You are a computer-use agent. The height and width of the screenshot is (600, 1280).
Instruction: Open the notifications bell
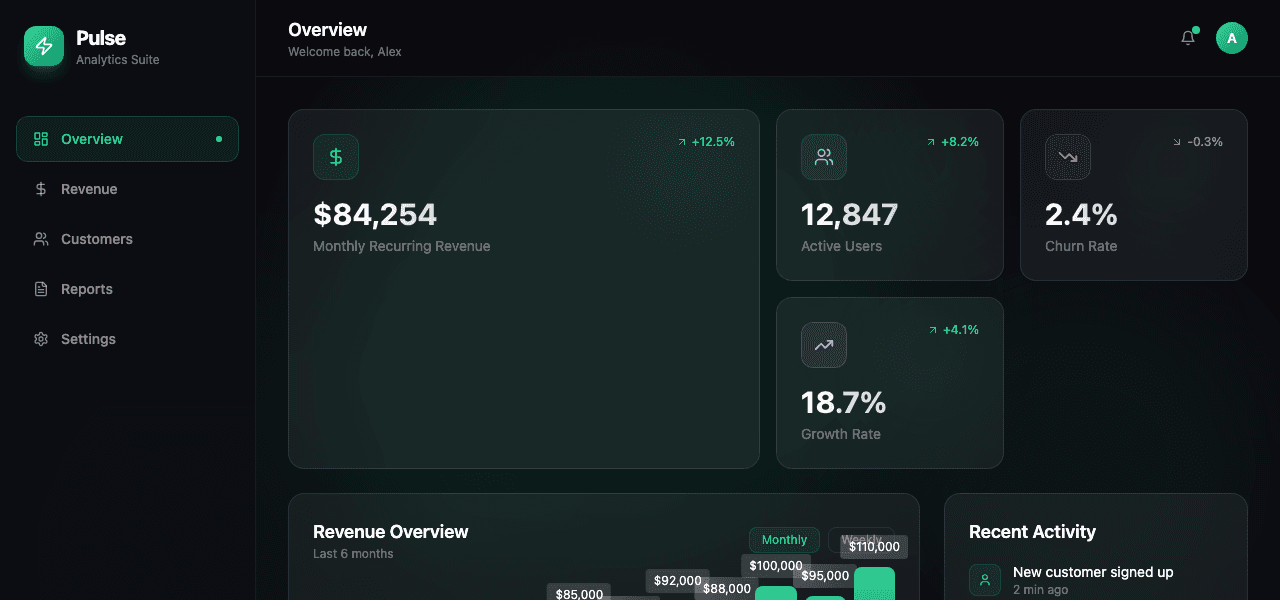[x=1188, y=38]
